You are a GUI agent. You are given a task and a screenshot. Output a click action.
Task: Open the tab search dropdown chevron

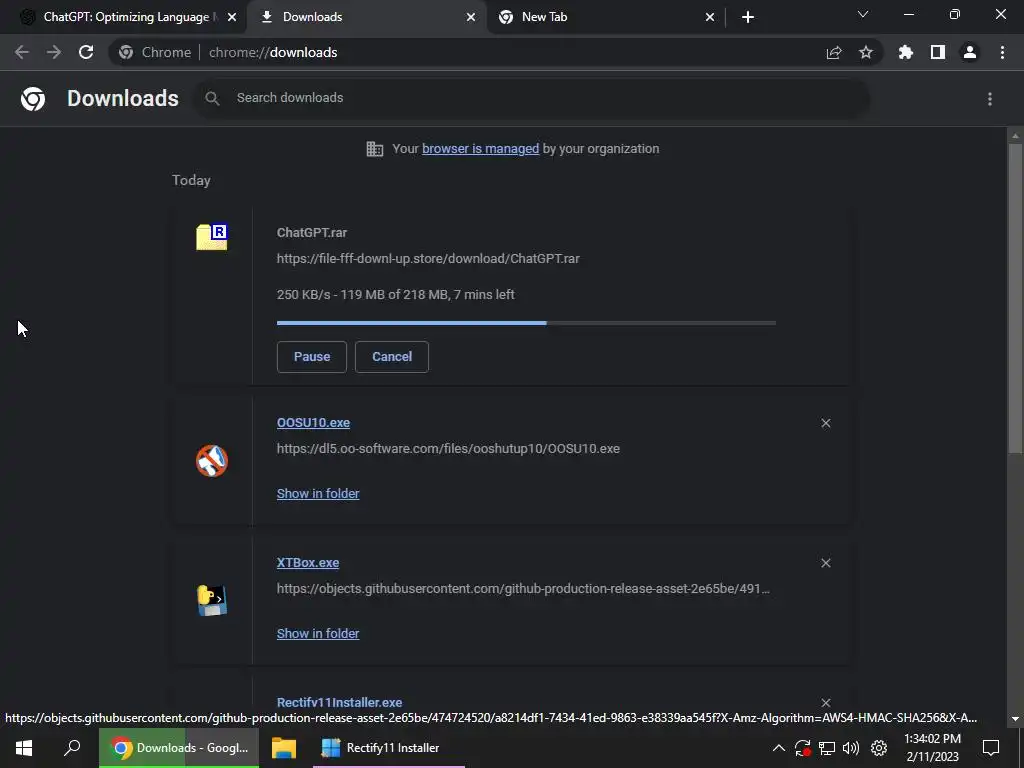(x=863, y=14)
